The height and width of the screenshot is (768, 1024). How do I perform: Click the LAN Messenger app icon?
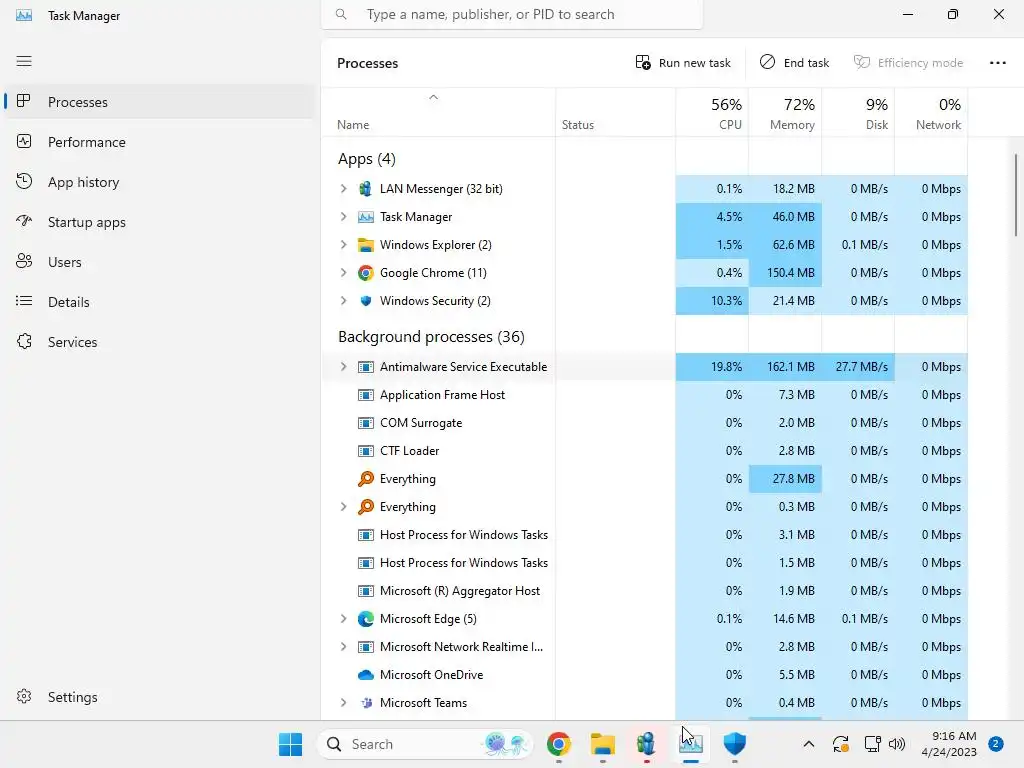point(366,189)
